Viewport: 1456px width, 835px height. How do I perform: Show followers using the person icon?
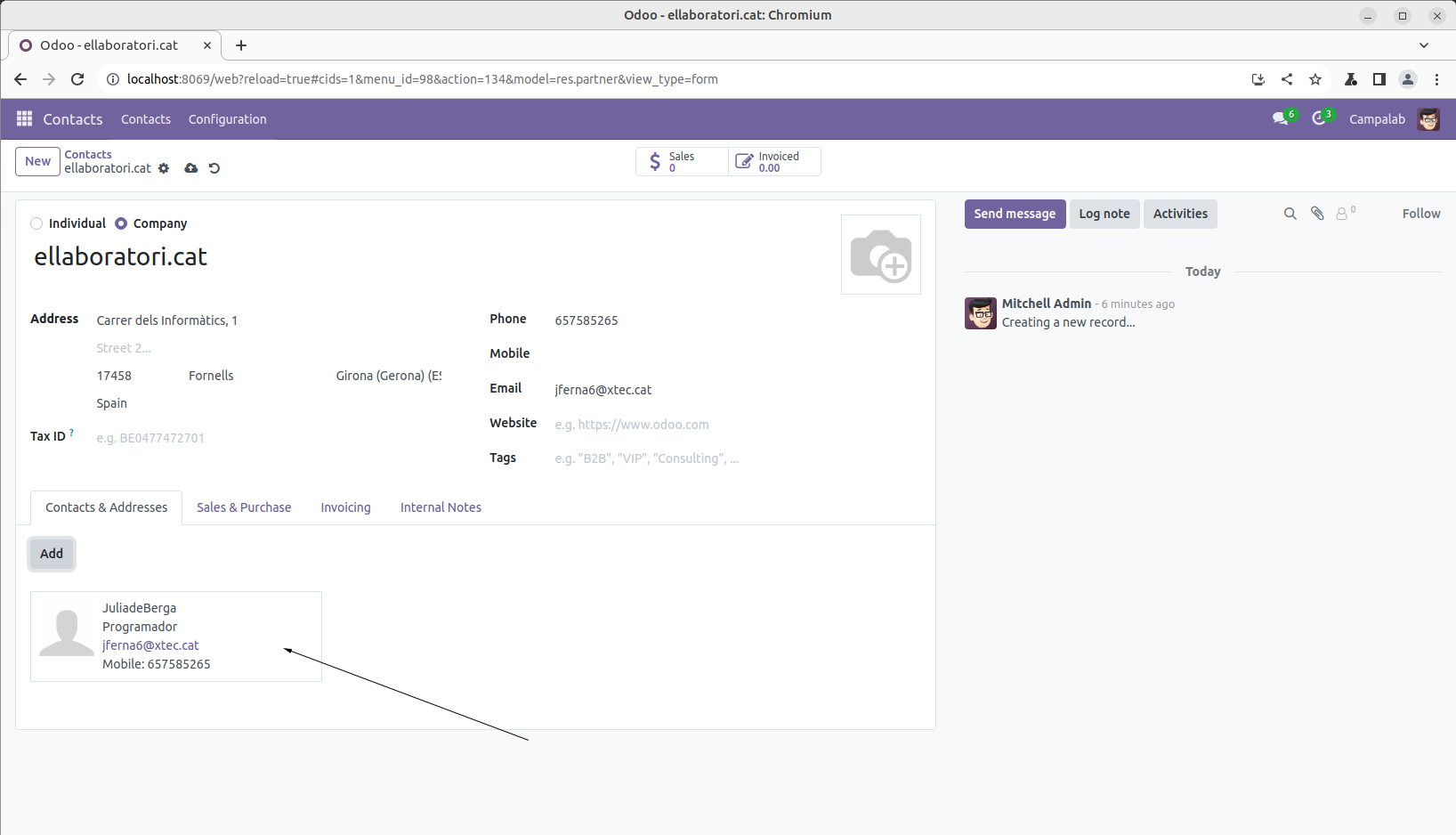(1342, 214)
